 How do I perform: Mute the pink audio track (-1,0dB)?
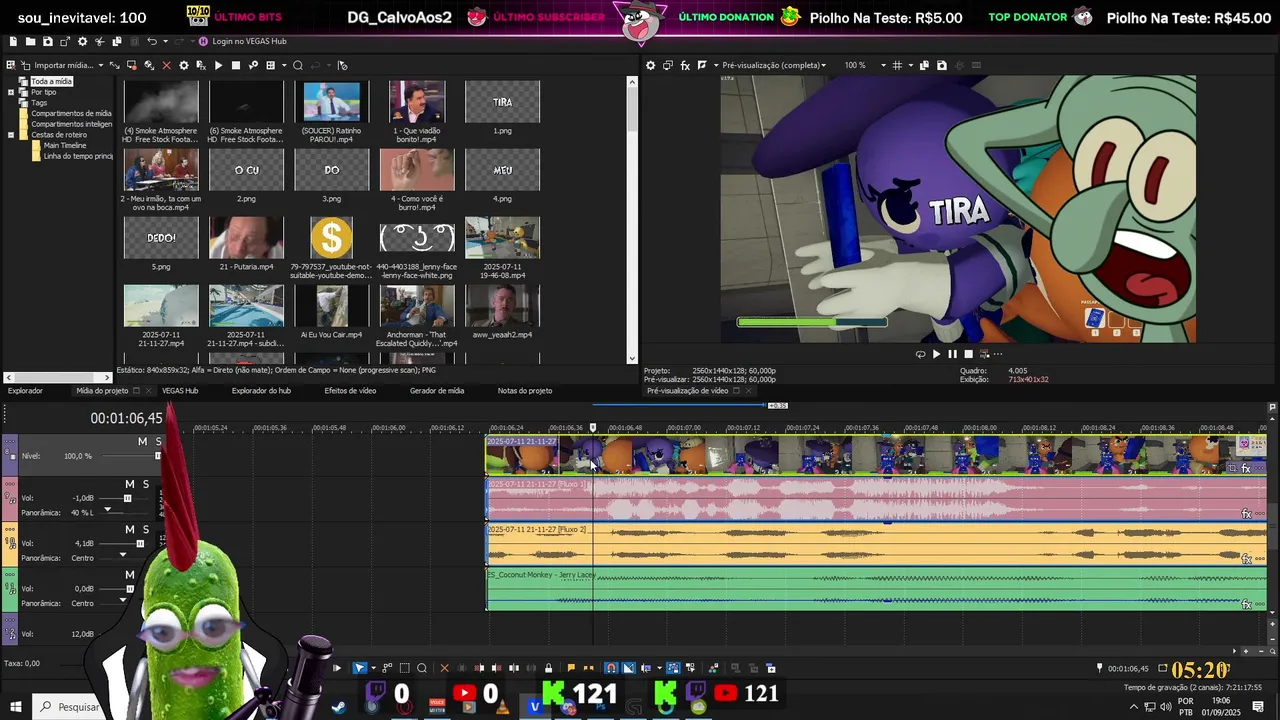130,485
